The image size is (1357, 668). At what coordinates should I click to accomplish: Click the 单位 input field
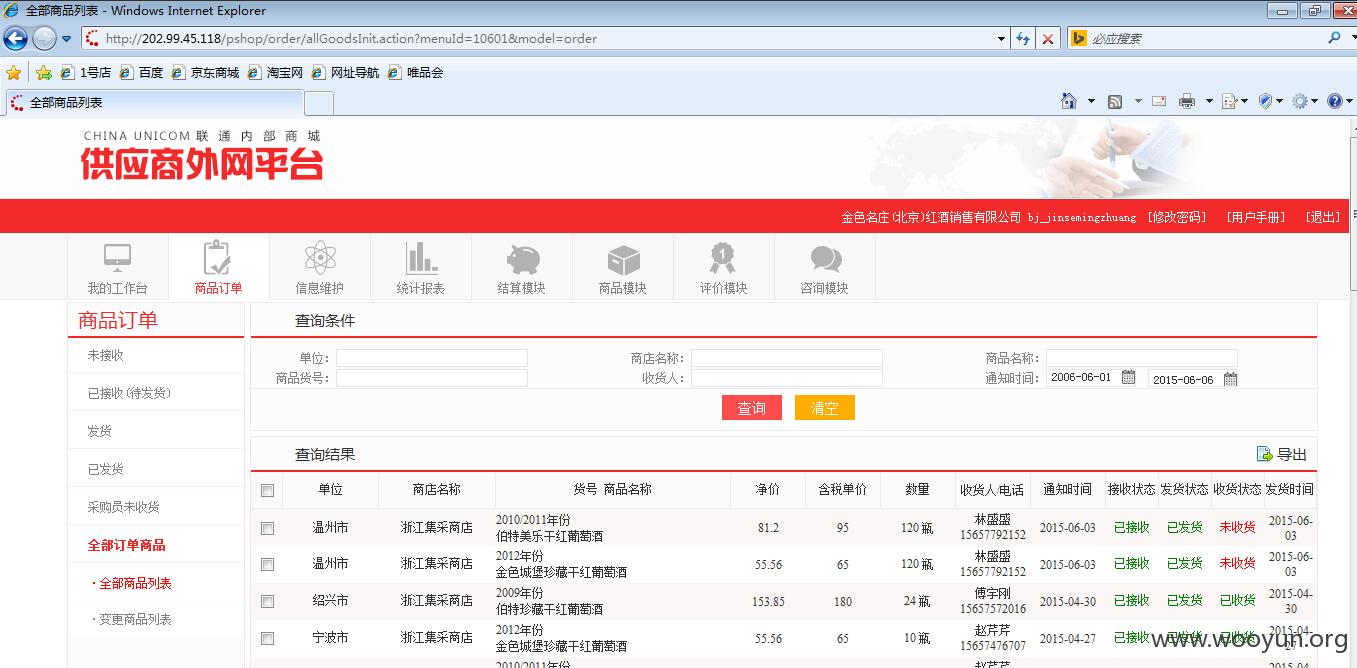[432, 358]
